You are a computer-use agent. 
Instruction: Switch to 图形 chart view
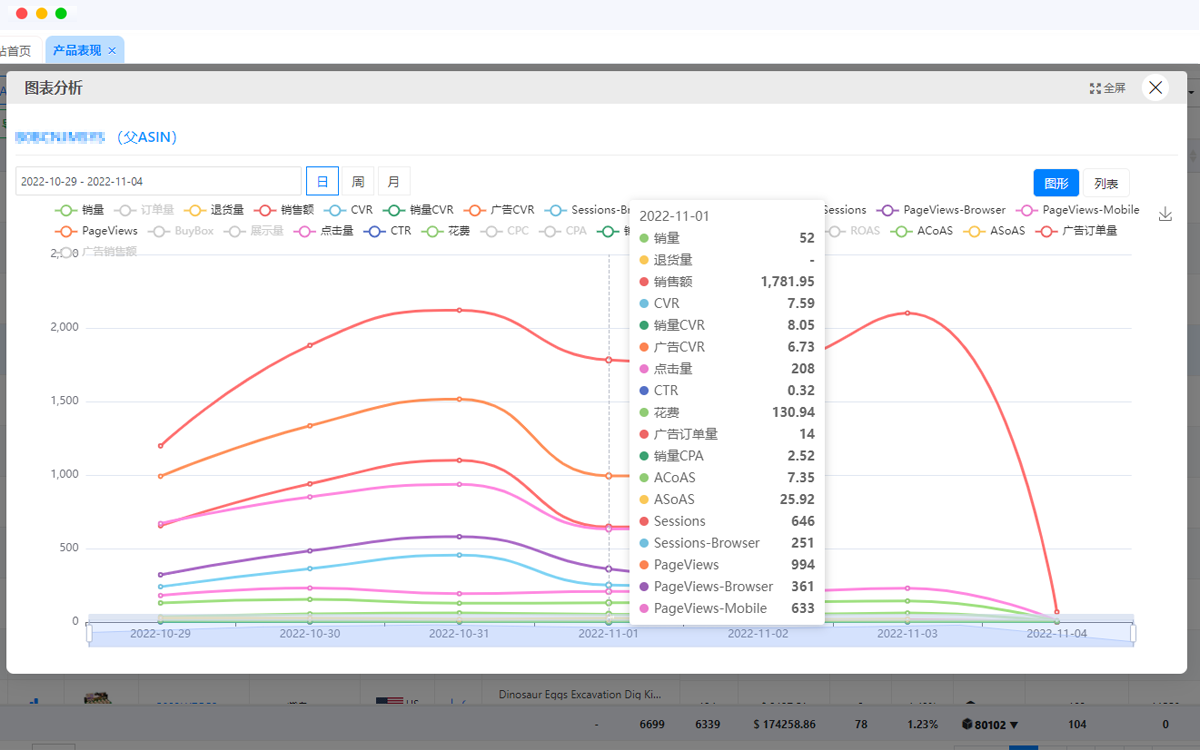[1056, 183]
